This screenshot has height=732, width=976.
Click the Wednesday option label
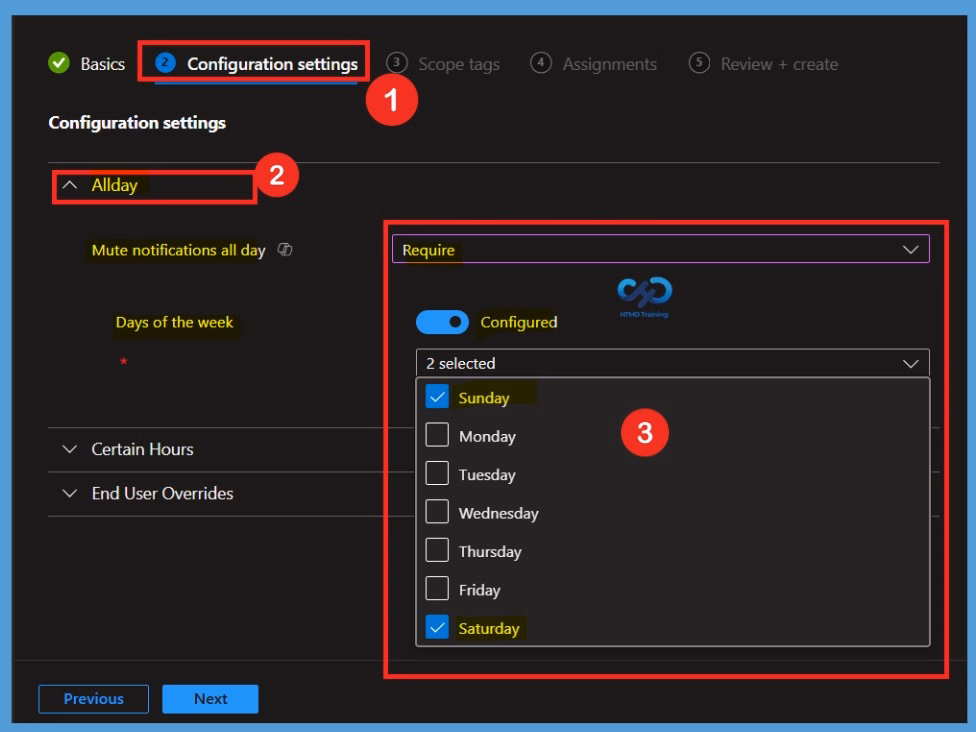pyautogui.click(x=499, y=513)
